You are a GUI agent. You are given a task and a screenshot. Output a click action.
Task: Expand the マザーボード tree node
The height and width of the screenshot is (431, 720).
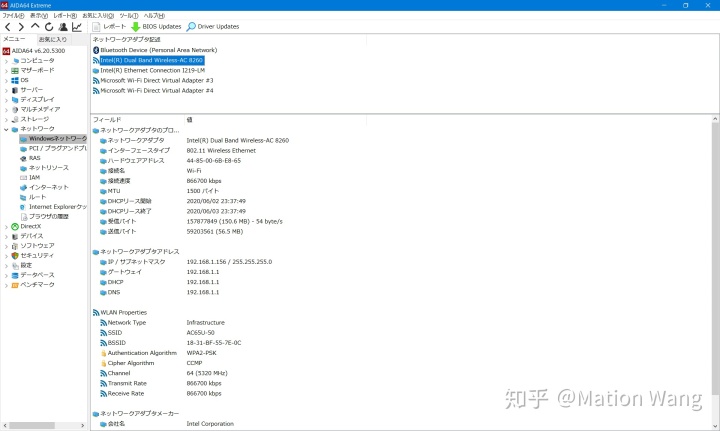6,71
